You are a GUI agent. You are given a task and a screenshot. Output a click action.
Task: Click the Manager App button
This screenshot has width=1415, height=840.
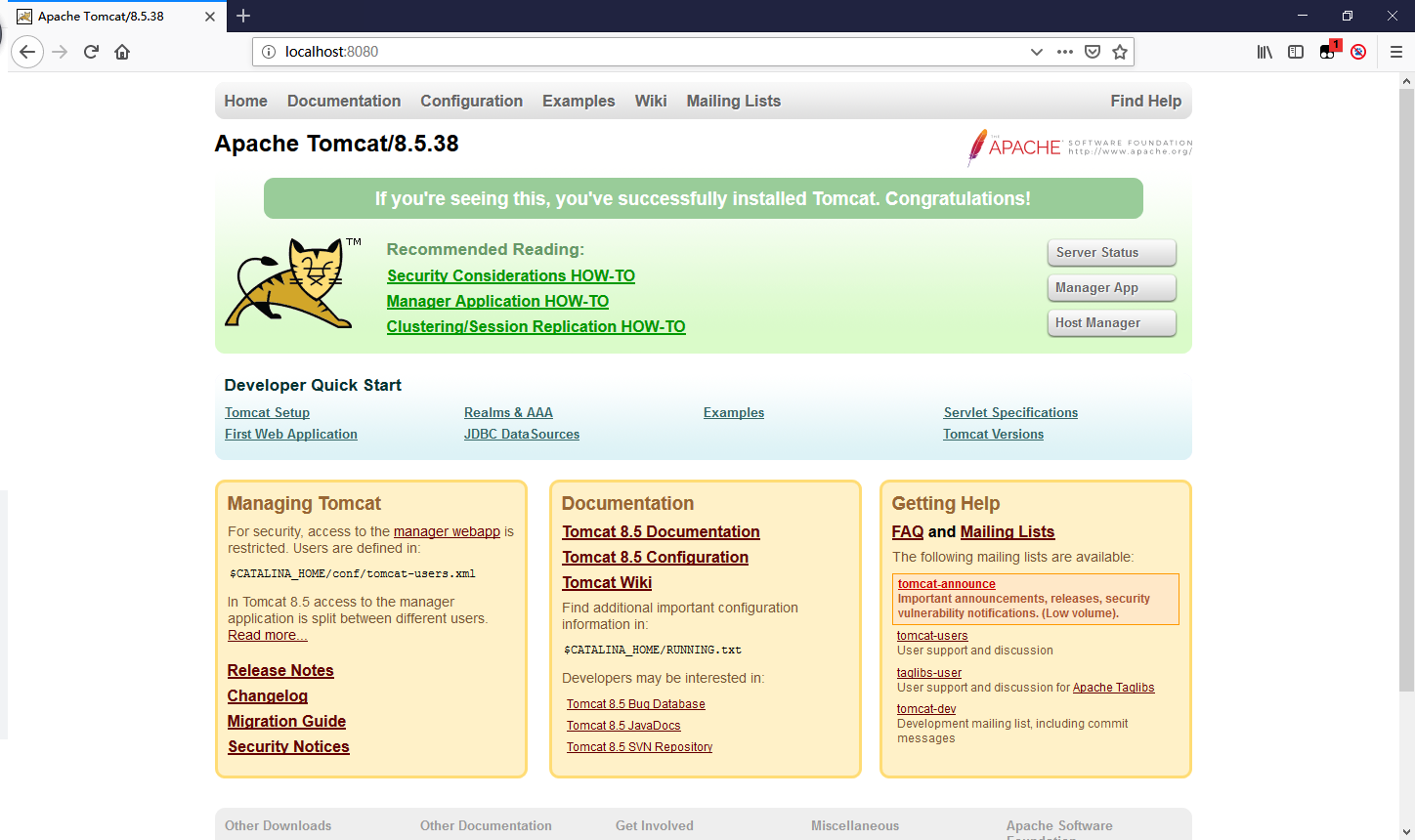pyautogui.click(x=1111, y=287)
